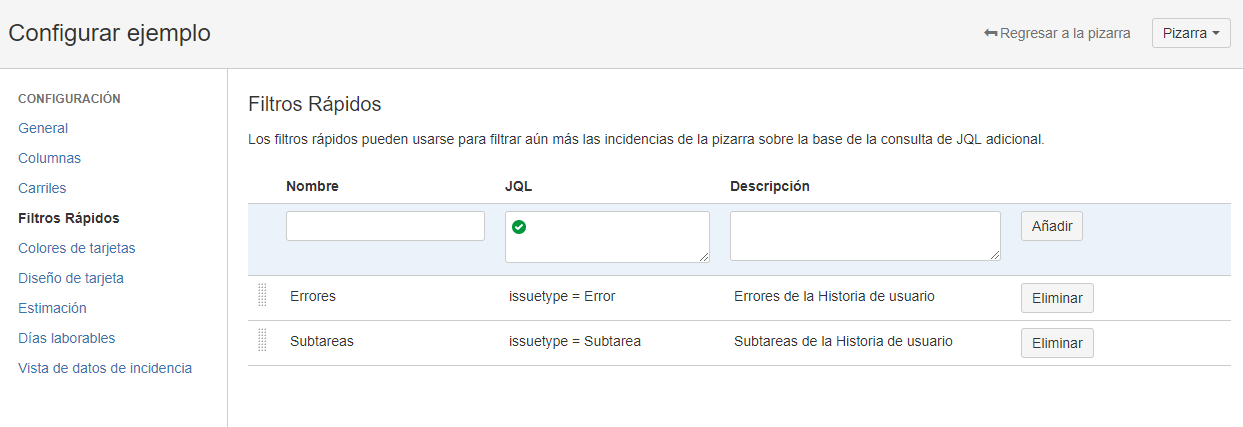Open Días laborables section
Viewport: 1243px width, 427px height.
(x=66, y=338)
